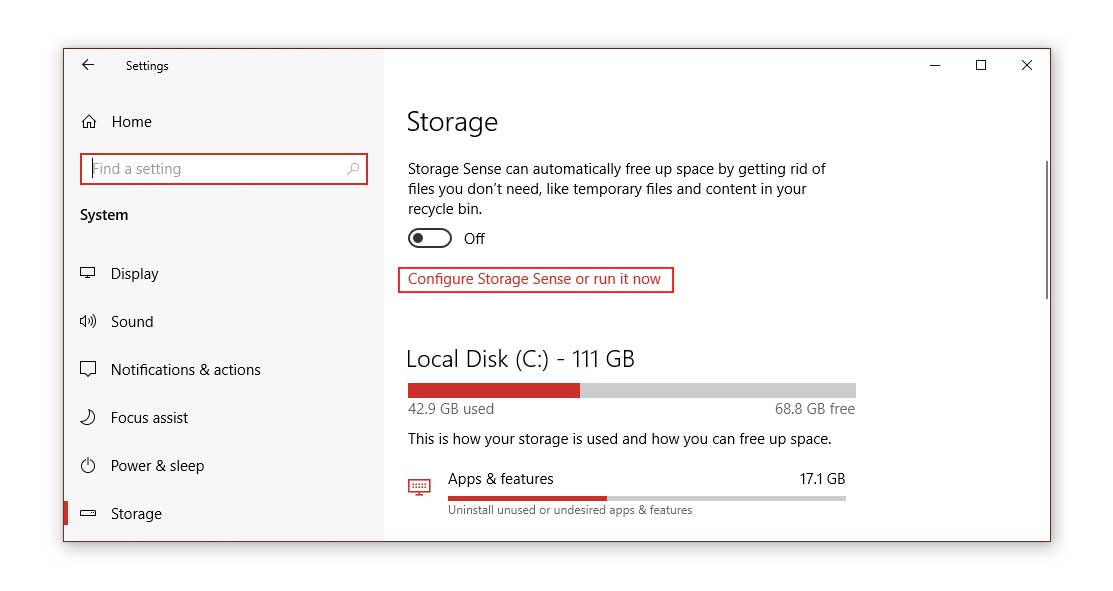Click the Find a setting field
The image size is (1113, 591).
coord(224,169)
